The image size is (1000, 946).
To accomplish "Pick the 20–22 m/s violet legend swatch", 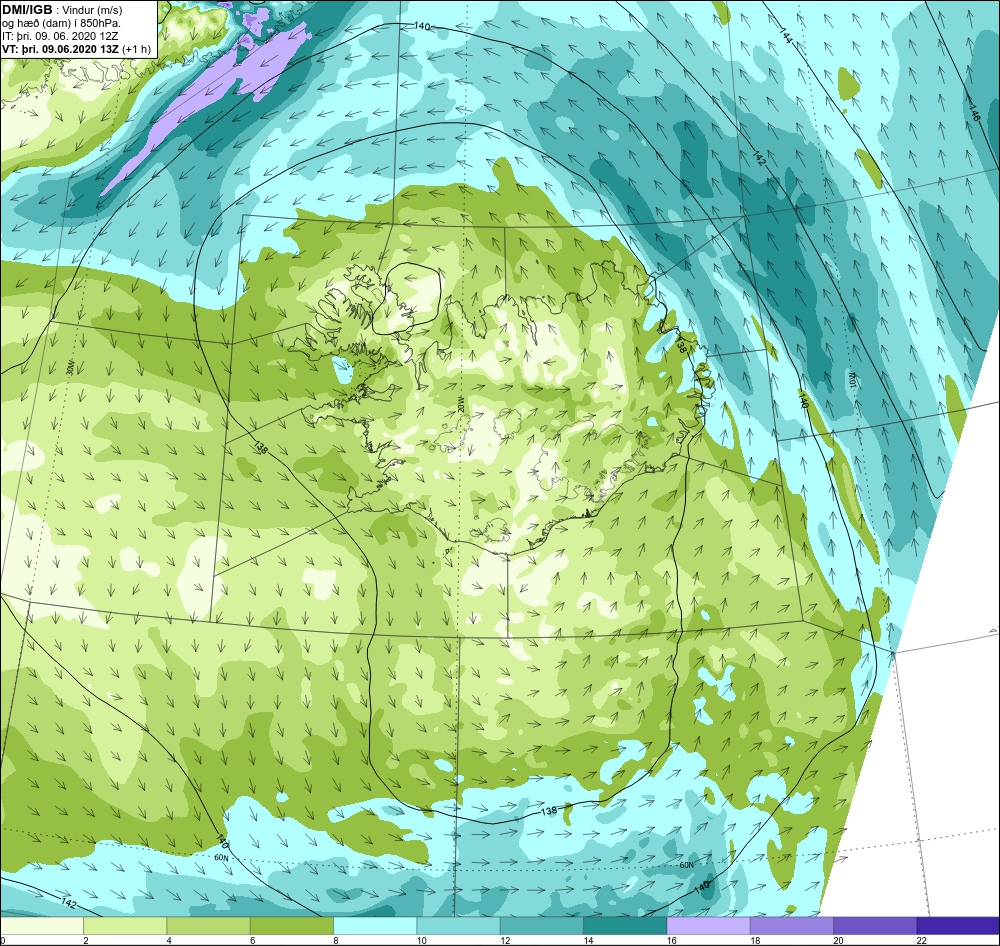I will 875,925.
